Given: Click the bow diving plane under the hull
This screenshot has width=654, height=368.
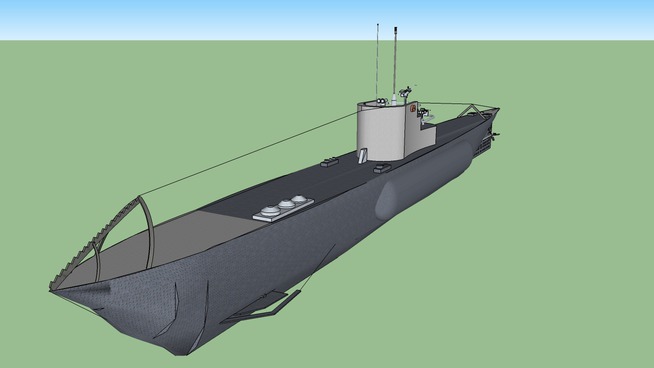Looking at the screenshot, I should click(x=261, y=307).
